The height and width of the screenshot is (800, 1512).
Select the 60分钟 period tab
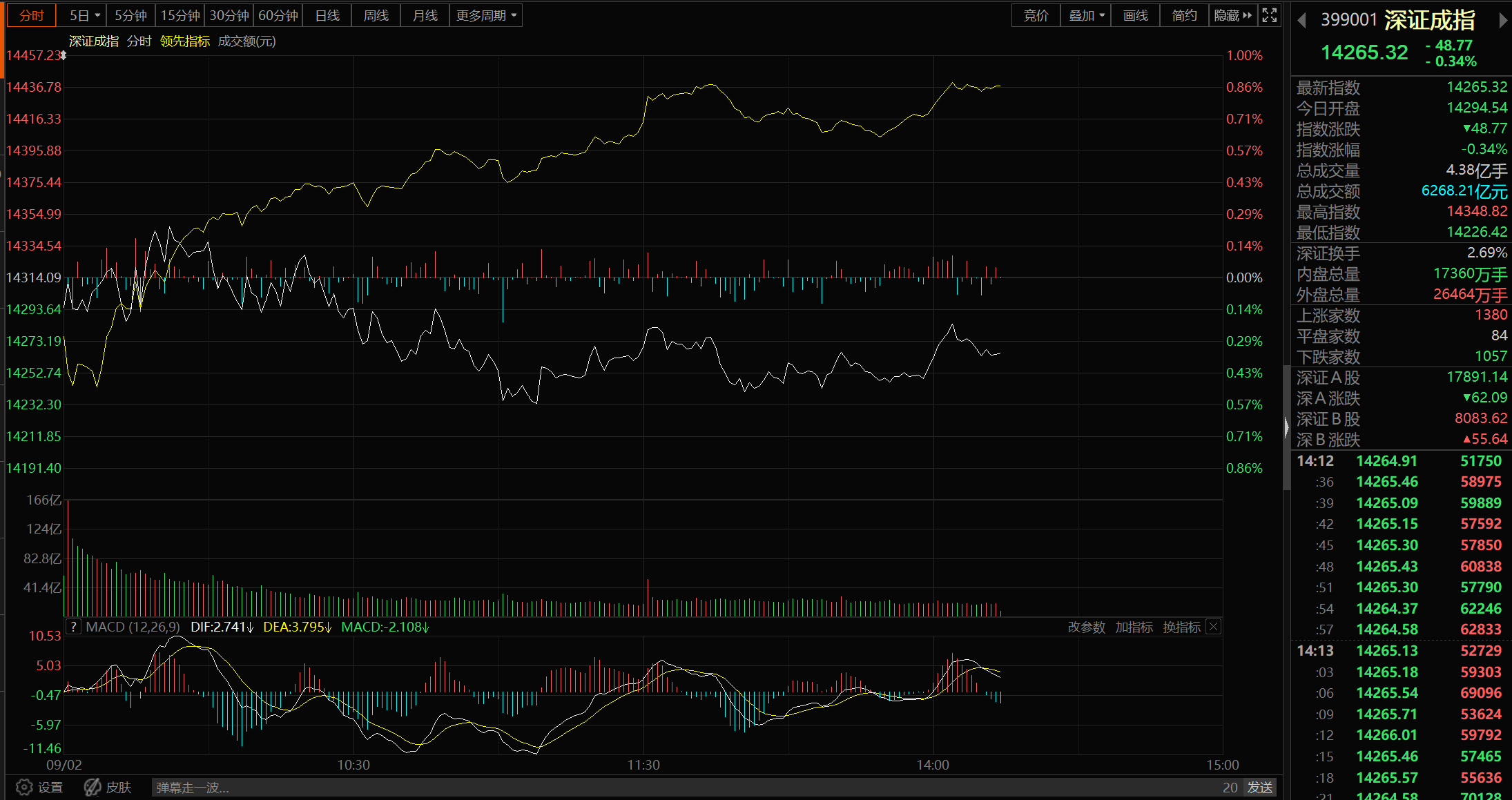278,15
